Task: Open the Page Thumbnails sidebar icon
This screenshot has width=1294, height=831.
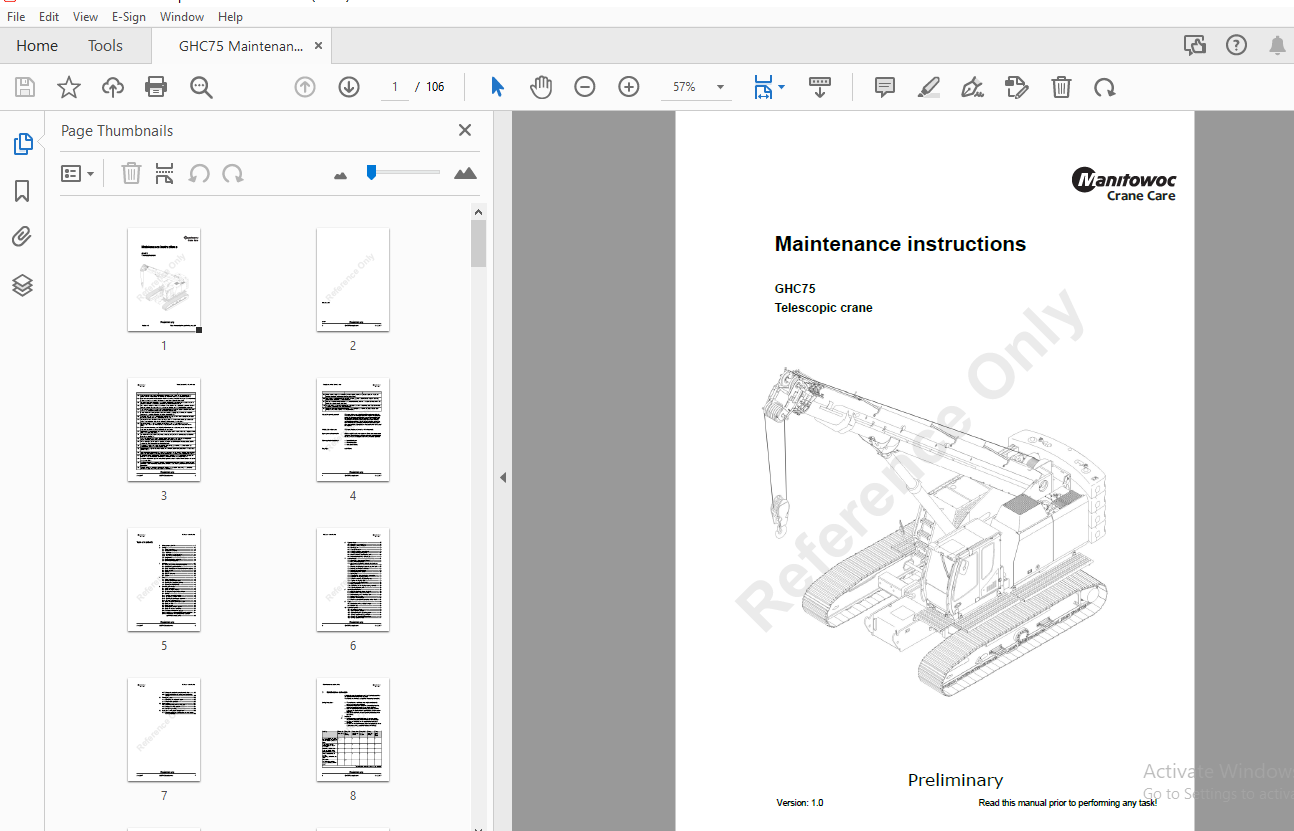Action: [x=23, y=144]
